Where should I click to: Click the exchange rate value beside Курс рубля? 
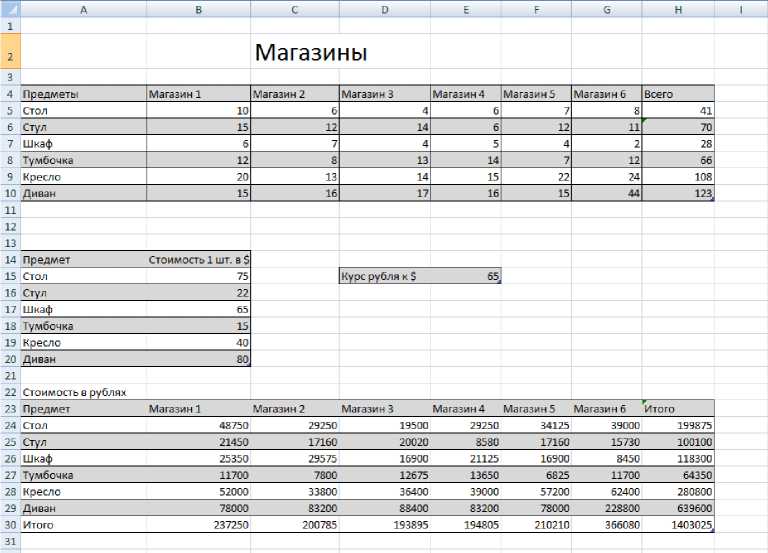click(x=466, y=276)
